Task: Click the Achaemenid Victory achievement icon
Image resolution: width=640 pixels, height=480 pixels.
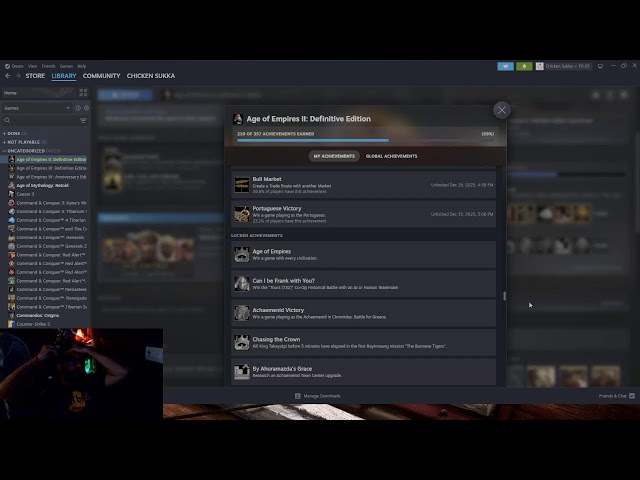Action: click(242, 313)
